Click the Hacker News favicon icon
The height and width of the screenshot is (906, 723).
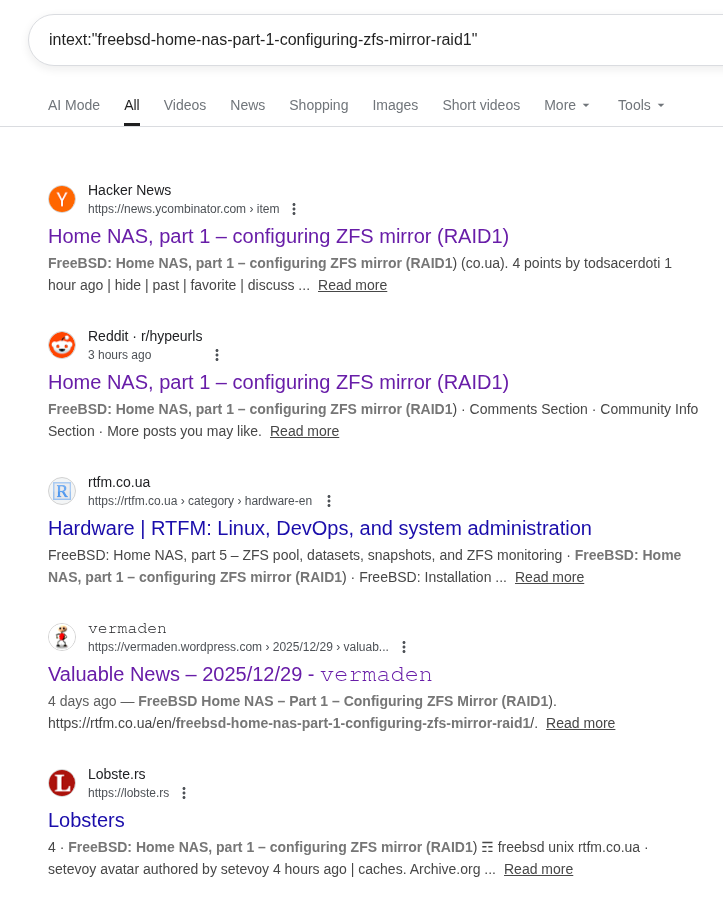(x=62, y=199)
